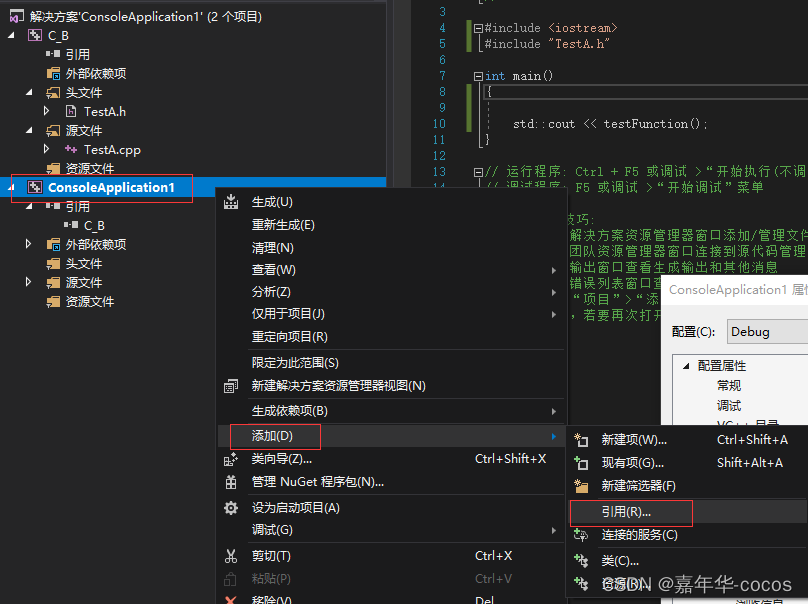Click the 类向导 class wizard icon

(x=231, y=459)
